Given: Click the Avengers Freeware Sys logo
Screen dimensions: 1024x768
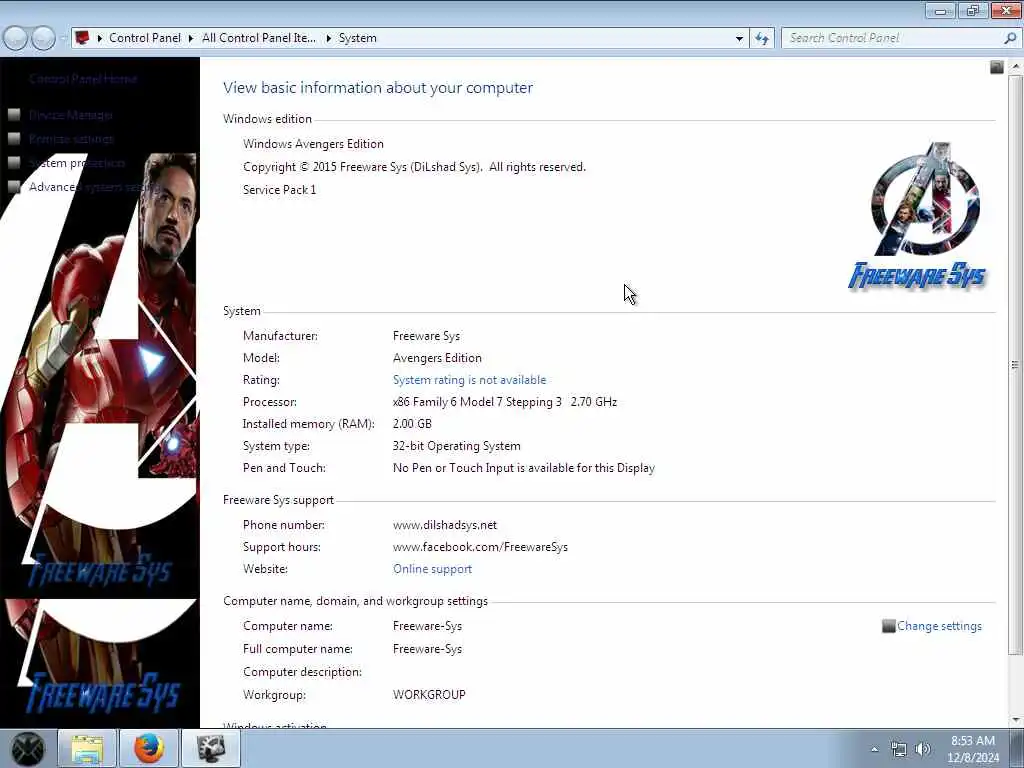Looking at the screenshot, I should (x=920, y=216).
